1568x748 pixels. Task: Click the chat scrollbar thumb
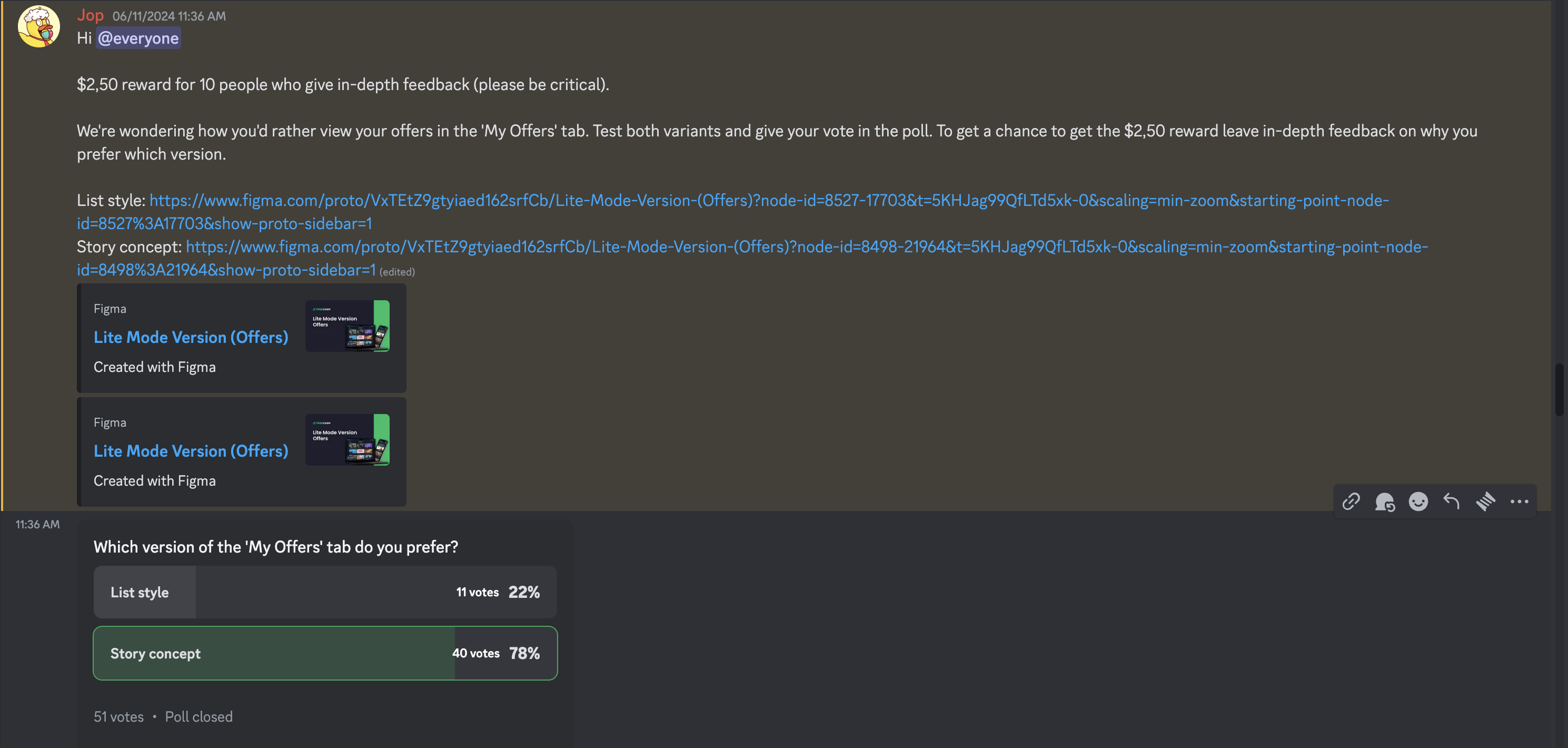(x=1561, y=390)
